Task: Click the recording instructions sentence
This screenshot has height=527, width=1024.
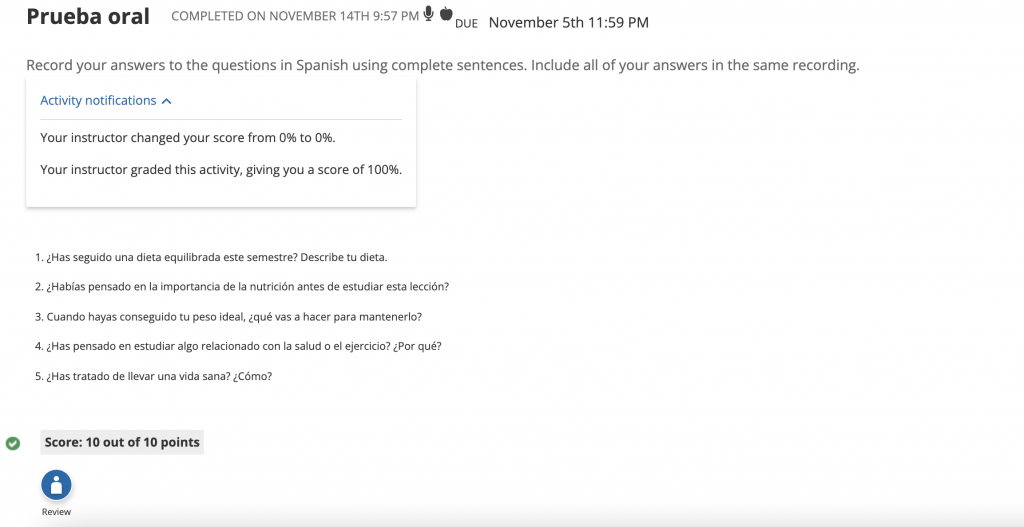Action: [x=442, y=66]
